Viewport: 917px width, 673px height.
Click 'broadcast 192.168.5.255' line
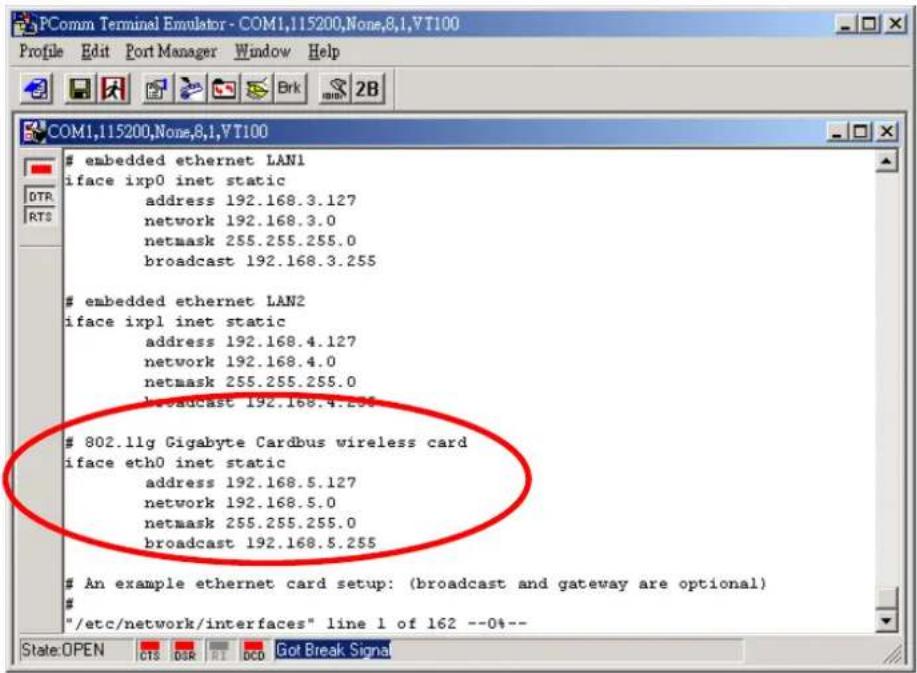coord(260,543)
